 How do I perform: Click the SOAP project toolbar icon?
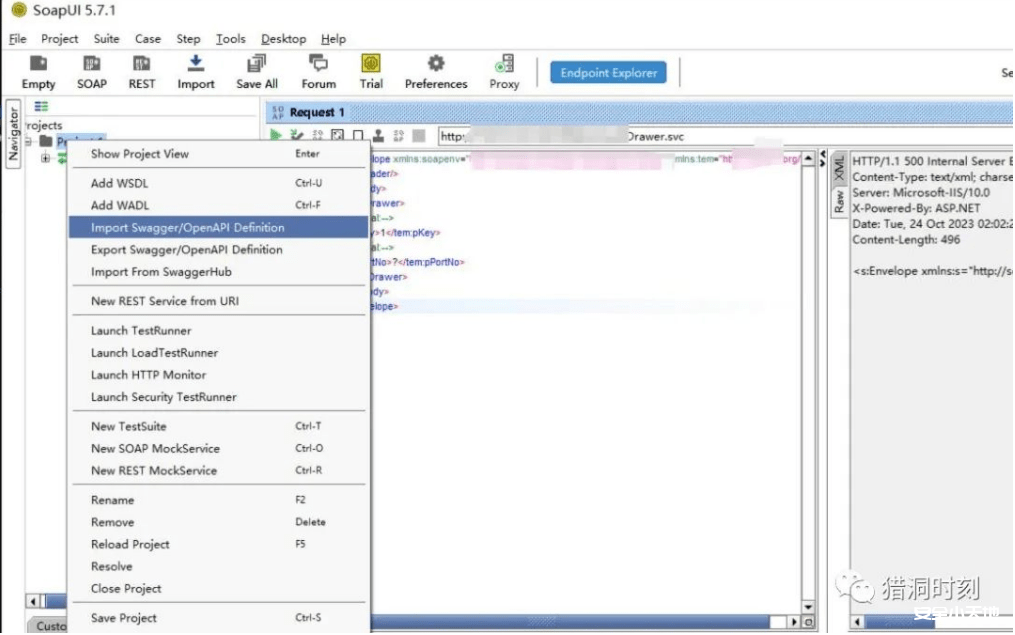coord(91,65)
